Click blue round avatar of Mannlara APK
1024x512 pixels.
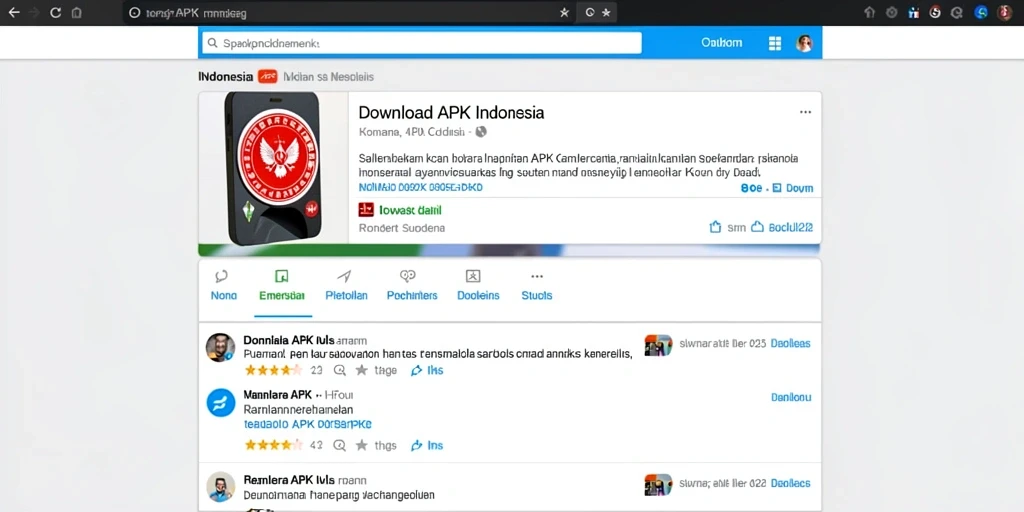click(221, 402)
